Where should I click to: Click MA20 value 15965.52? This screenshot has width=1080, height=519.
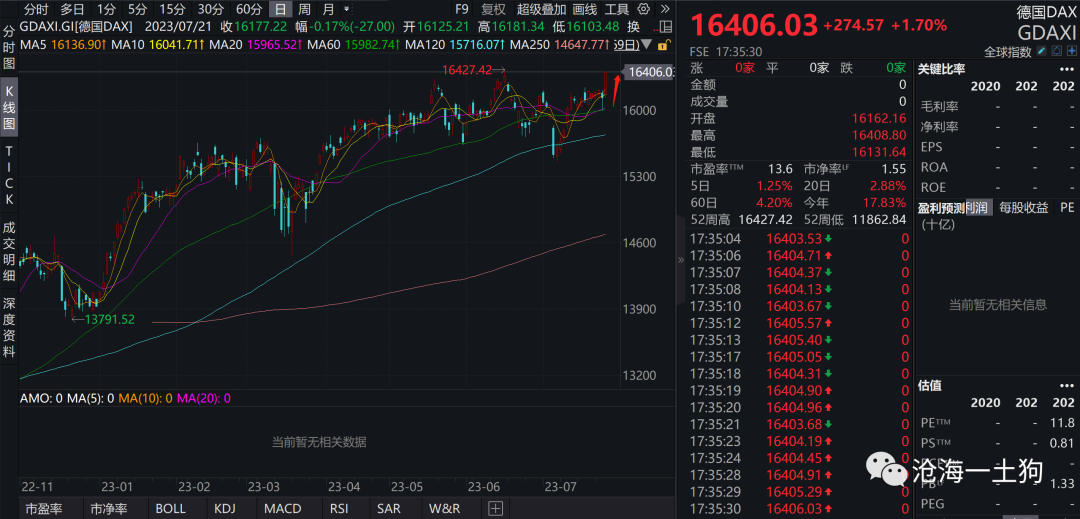click(x=276, y=45)
